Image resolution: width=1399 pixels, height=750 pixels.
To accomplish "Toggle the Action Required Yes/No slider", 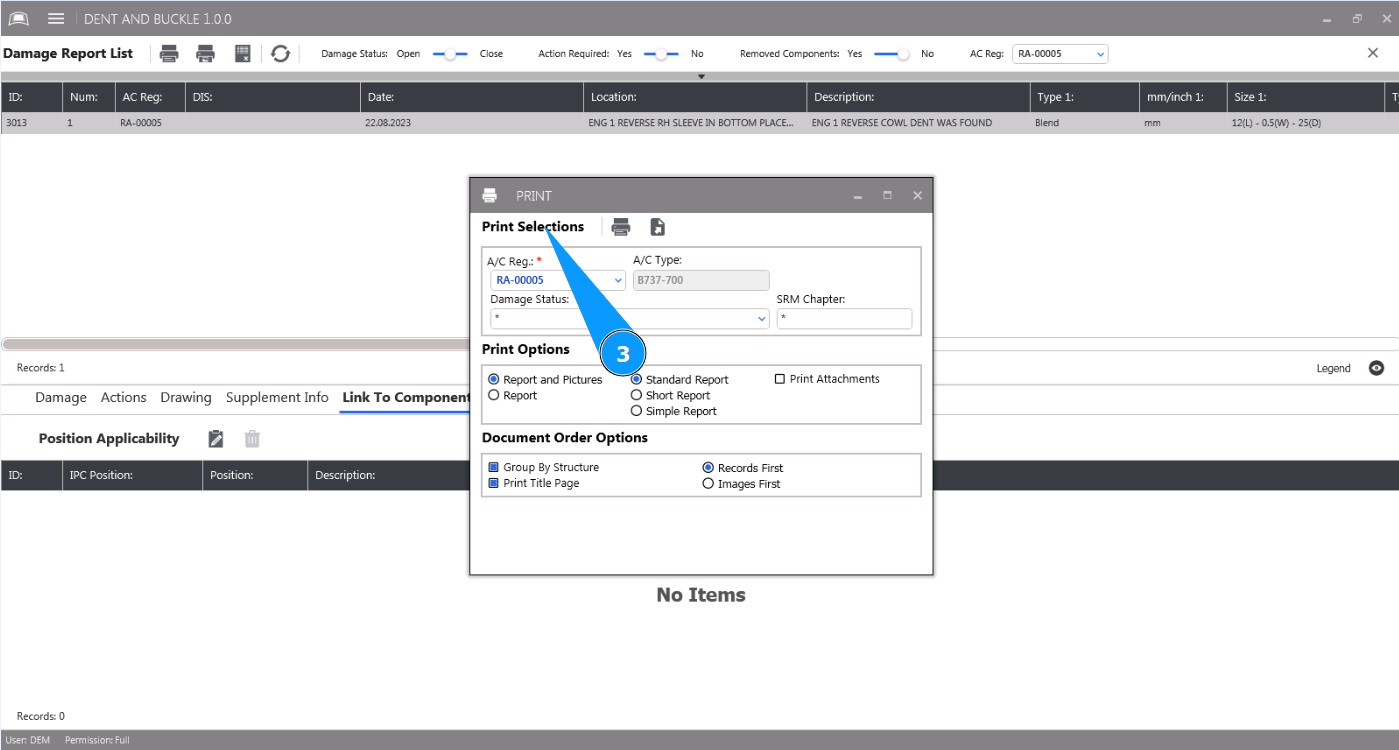I will [x=661, y=54].
